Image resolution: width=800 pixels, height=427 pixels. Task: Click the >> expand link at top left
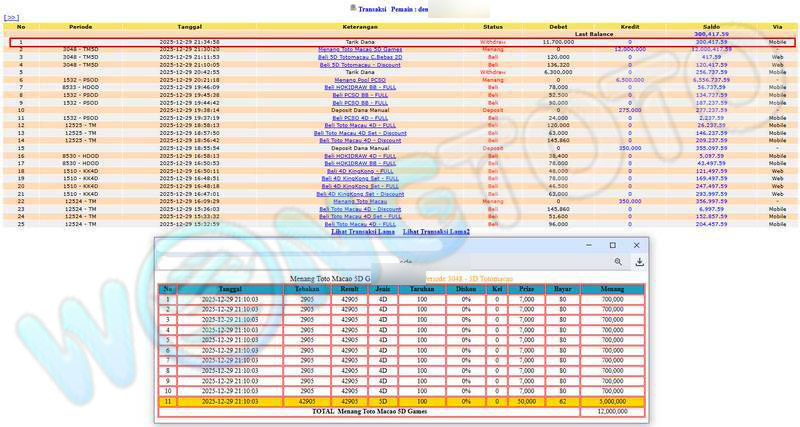(12, 17)
